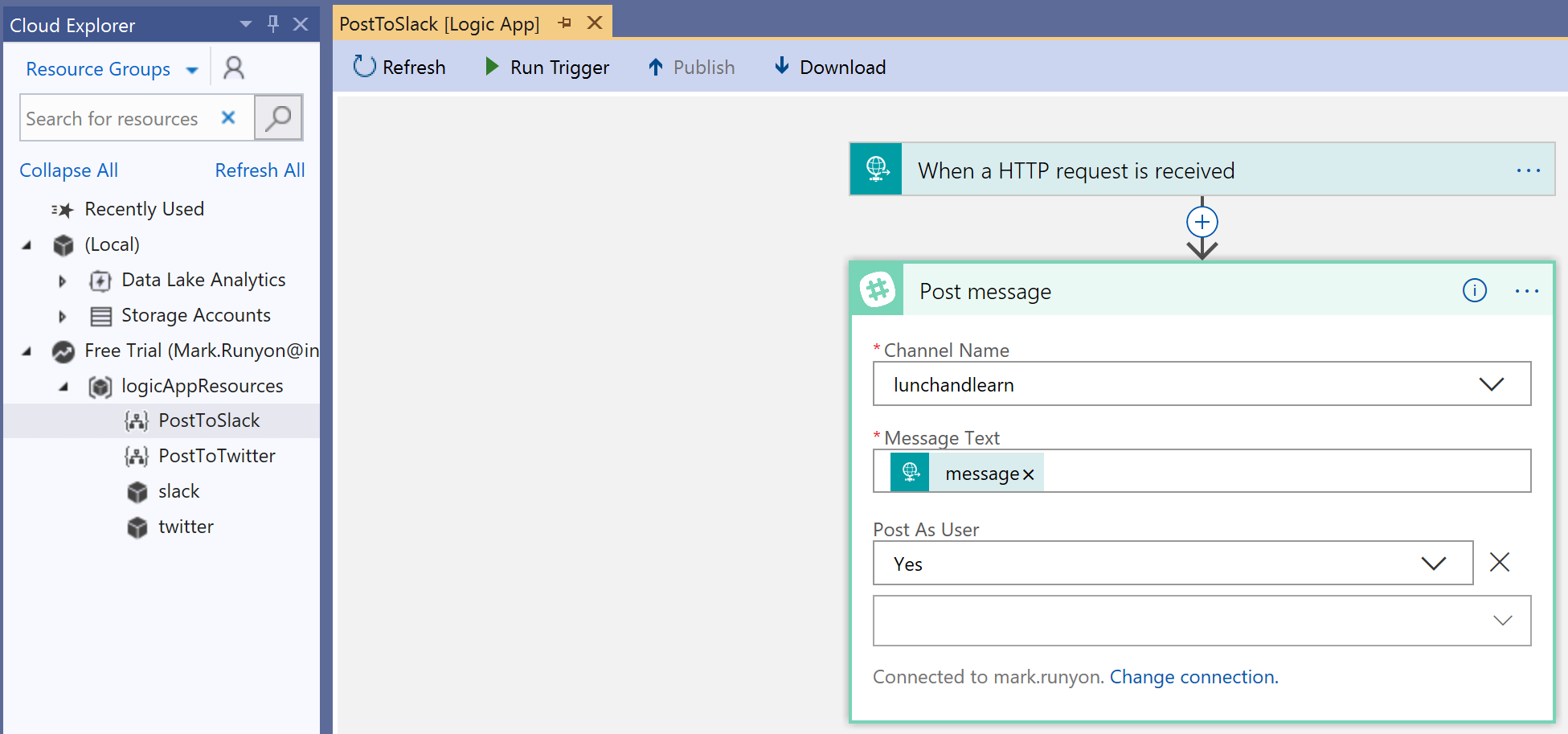Click the Refresh All link
This screenshot has height=734, width=1568.
(260, 170)
